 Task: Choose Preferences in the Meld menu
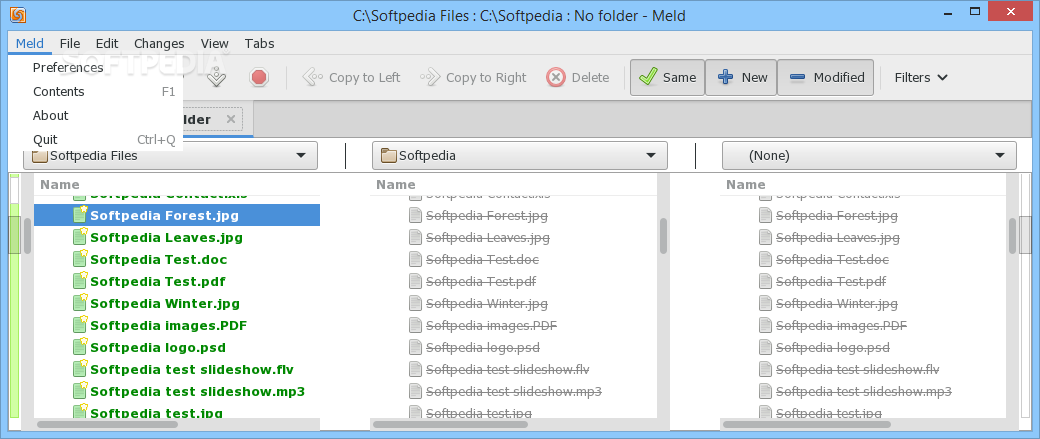pos(96,68)
